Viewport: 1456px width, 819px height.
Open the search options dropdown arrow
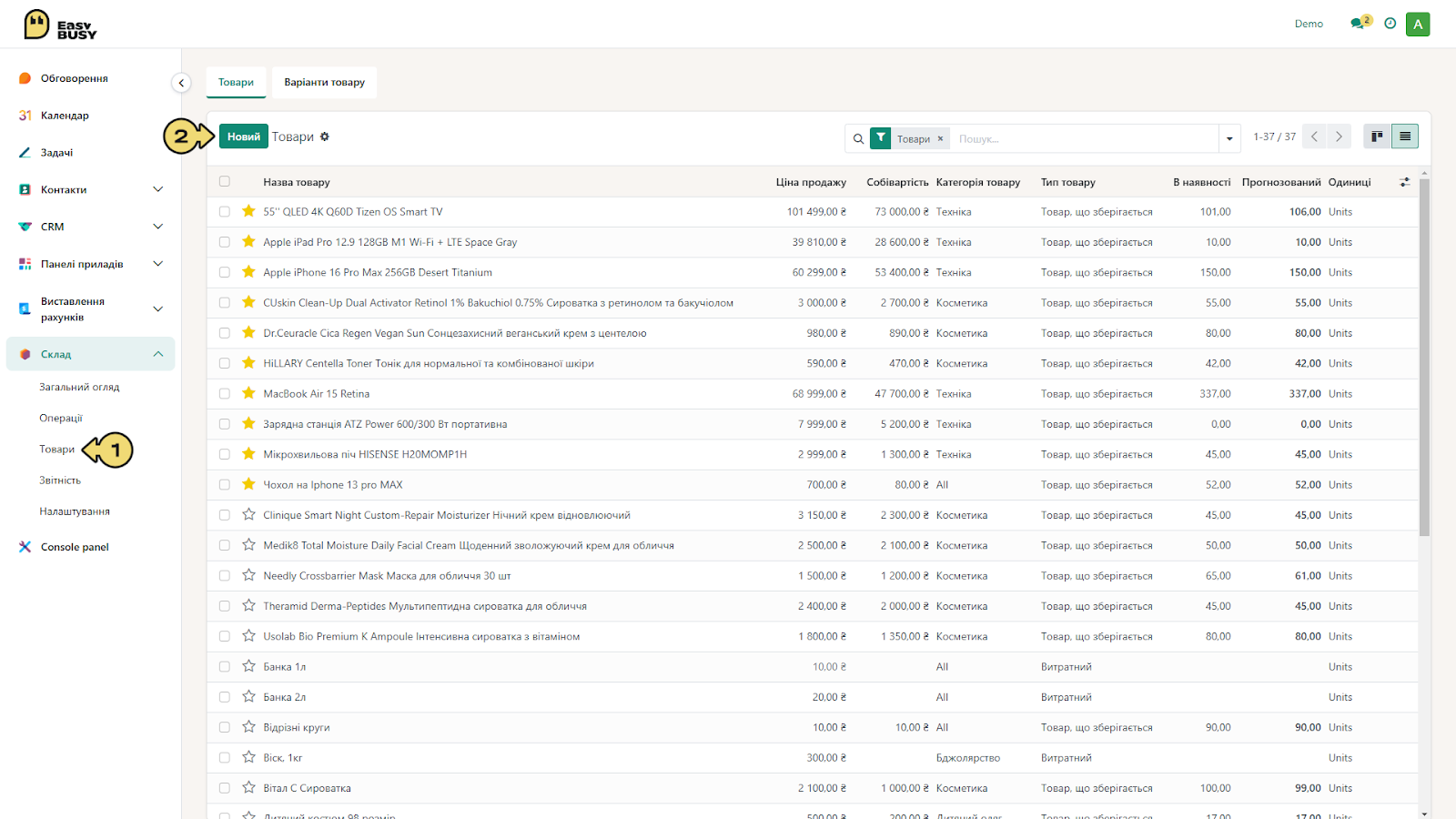click(1229, 139)
